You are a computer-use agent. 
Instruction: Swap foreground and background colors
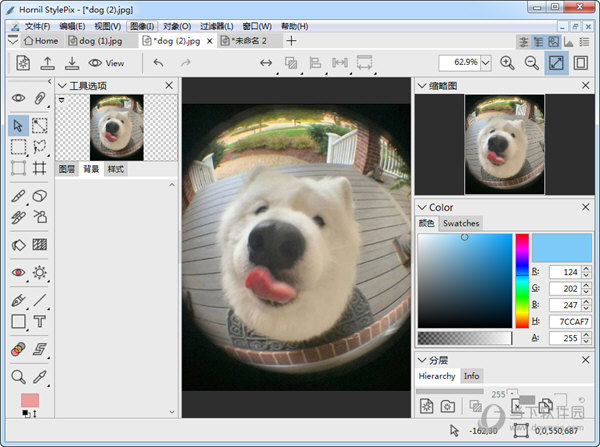tap(35, 414)
